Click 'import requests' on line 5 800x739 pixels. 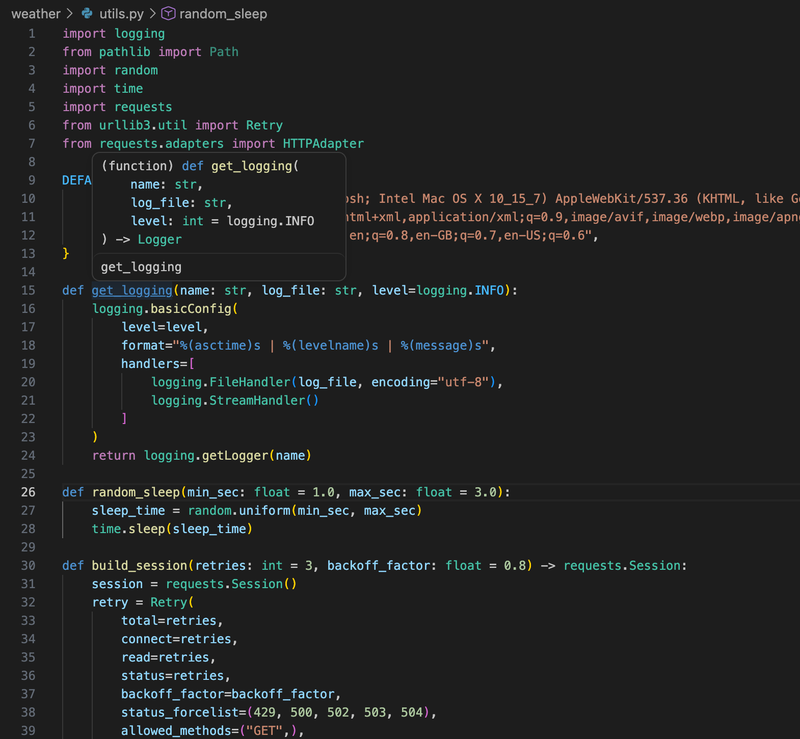pyautogui.click(x=117, y=107)
